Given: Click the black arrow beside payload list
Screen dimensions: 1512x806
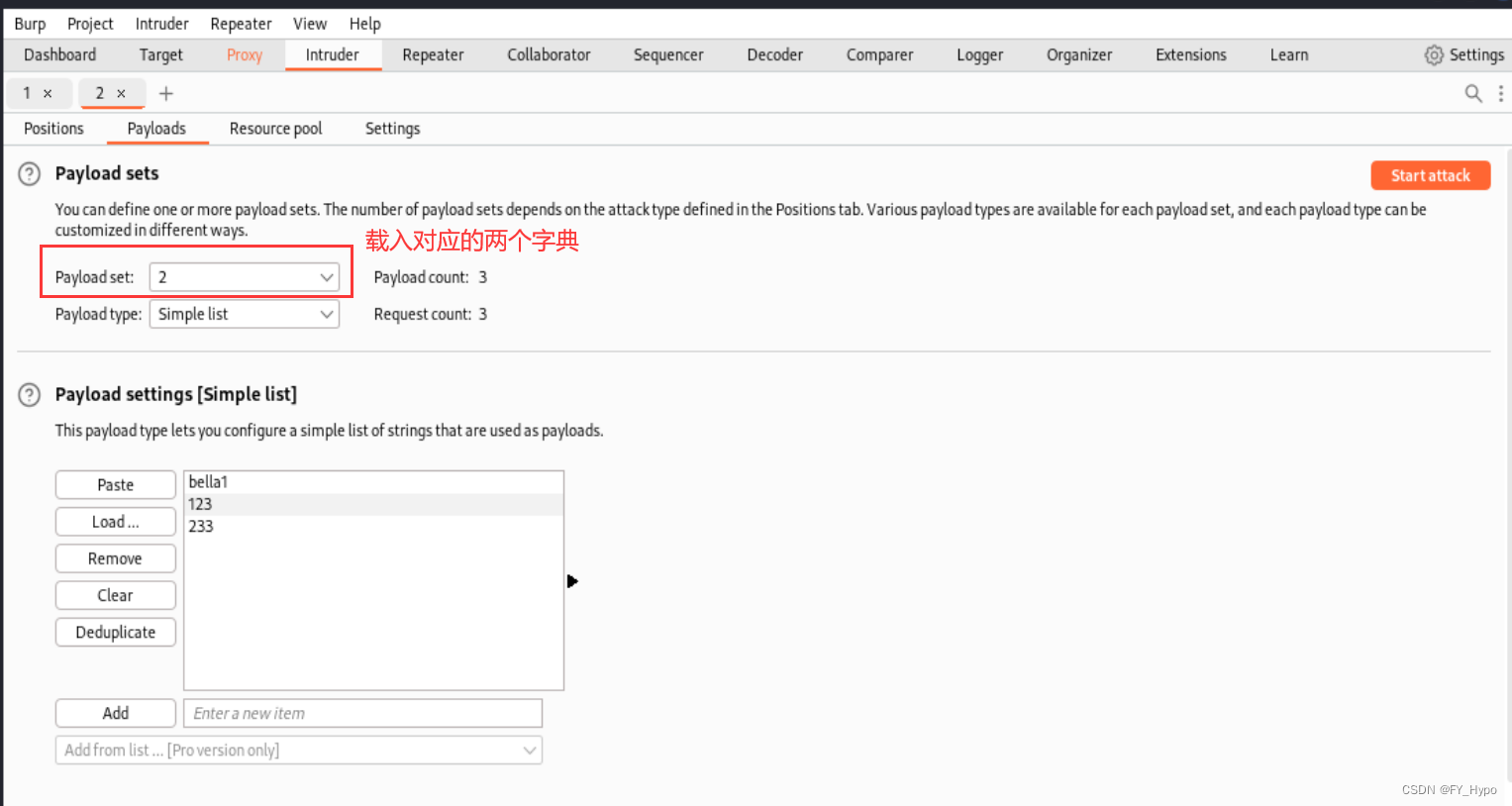Looking at the screenshot, I should click(x=572, y=581).
